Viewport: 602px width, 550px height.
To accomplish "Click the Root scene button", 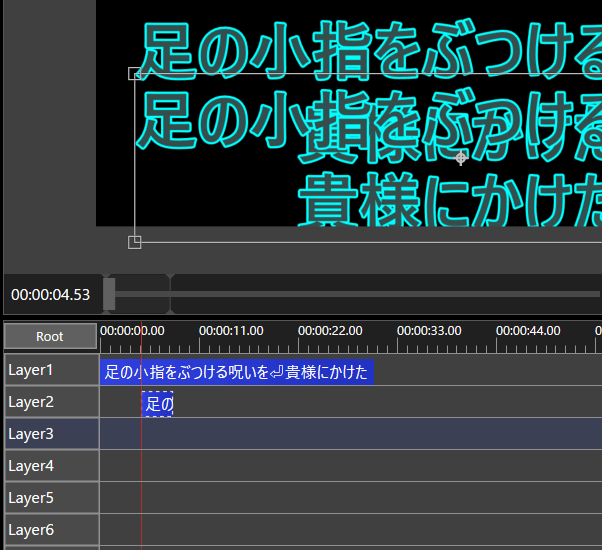I will 50,337.
